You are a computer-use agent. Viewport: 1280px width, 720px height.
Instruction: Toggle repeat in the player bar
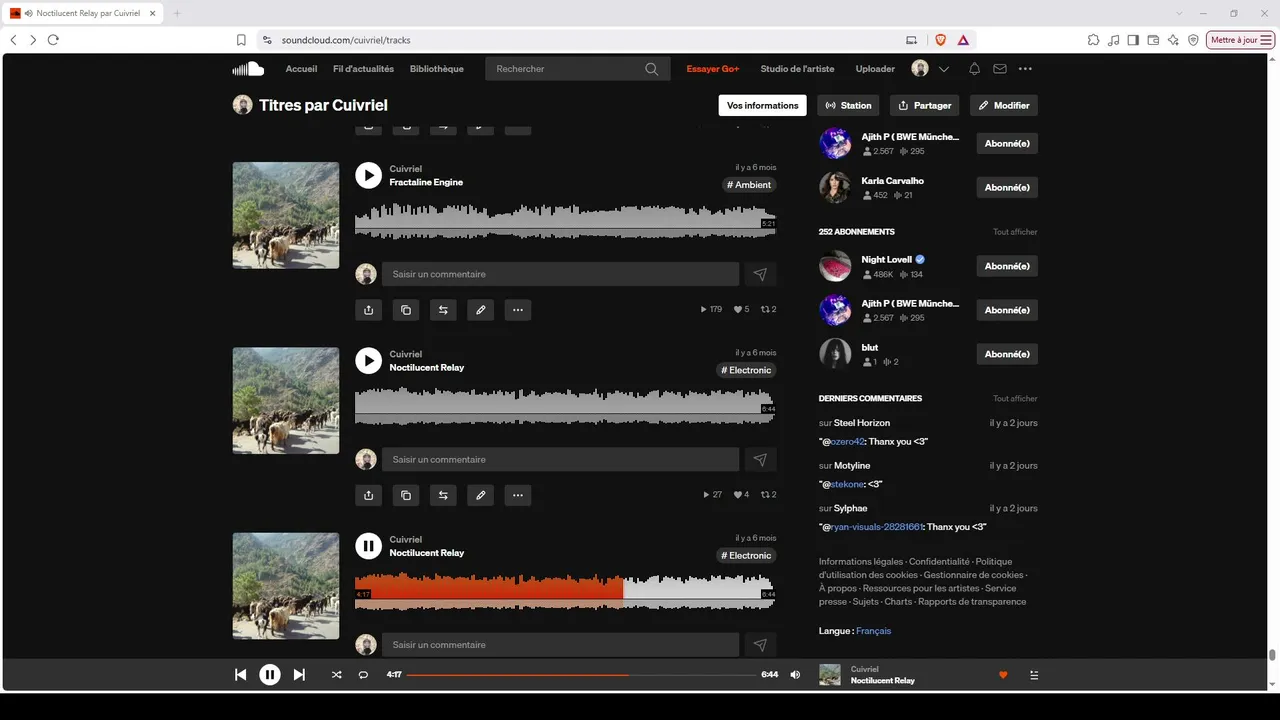pos(364,675)
